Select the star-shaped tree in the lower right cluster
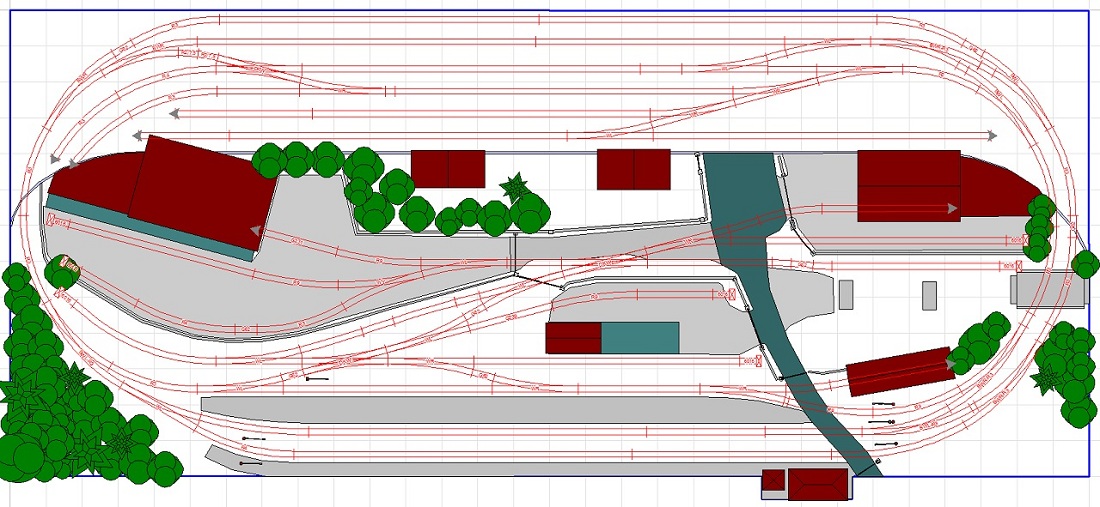 1047,377
